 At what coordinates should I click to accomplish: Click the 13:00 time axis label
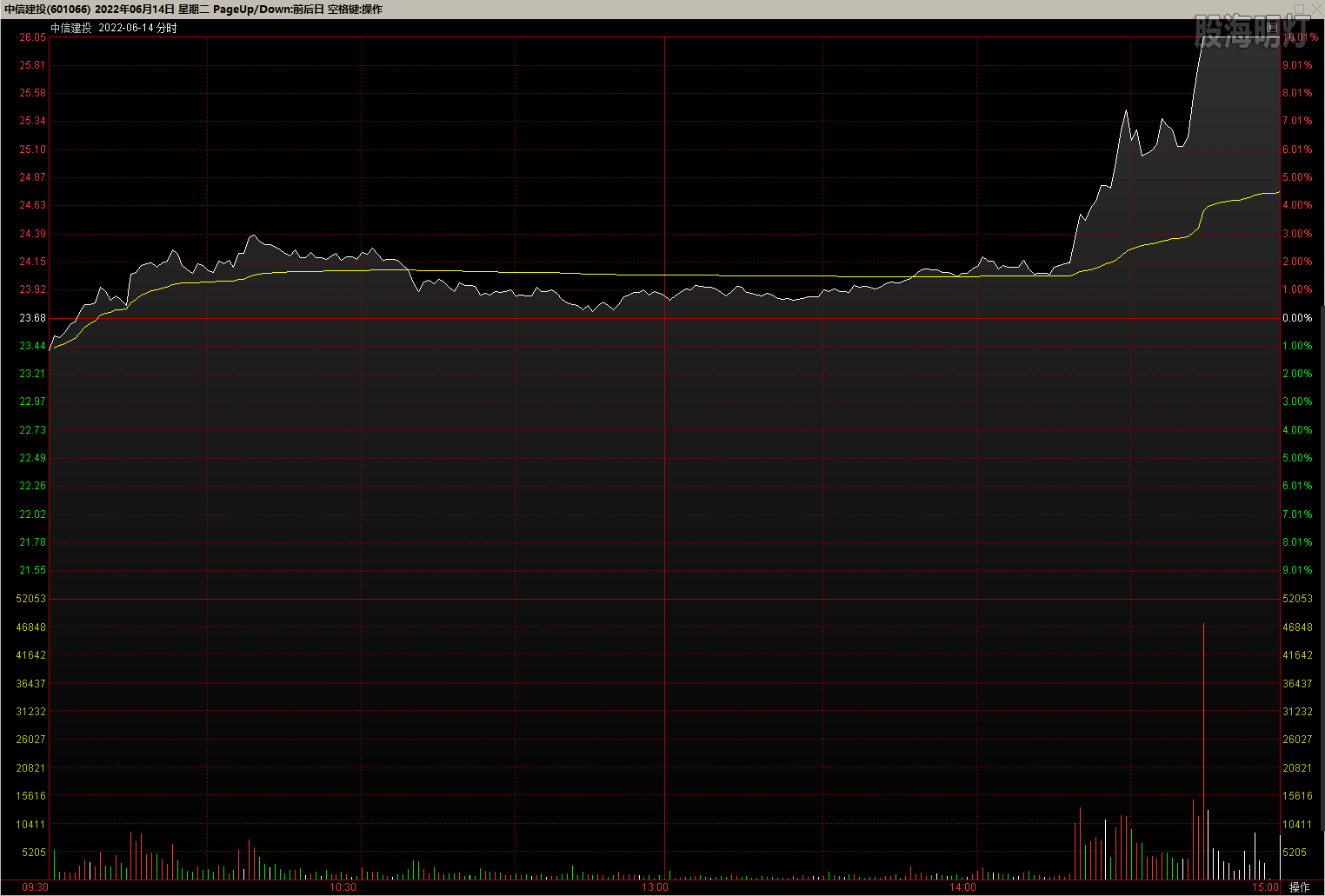tap(655, 887)
